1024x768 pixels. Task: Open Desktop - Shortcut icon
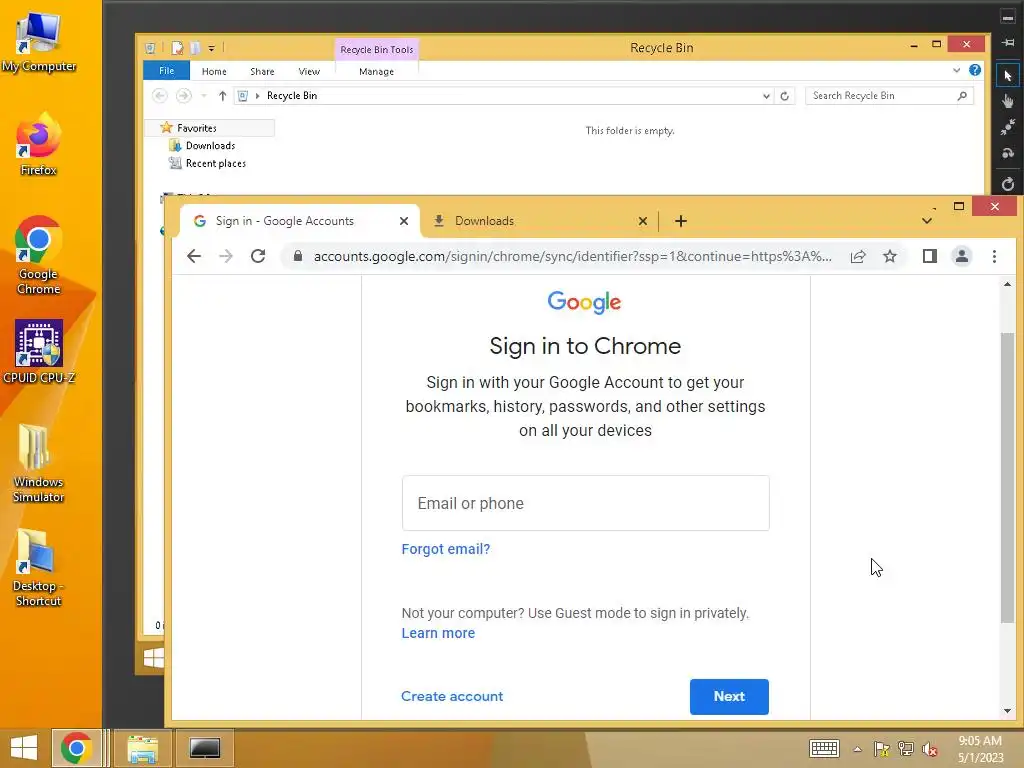[x=39, y=568]
